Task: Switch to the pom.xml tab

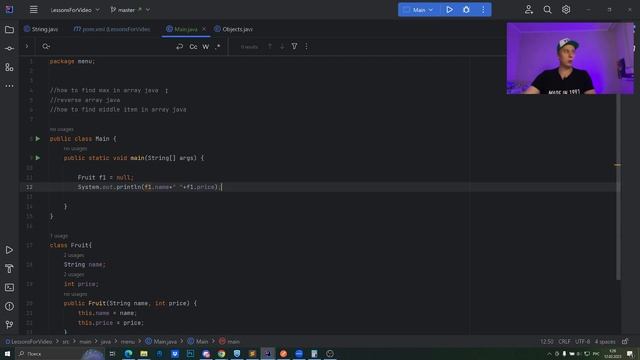Action: [x=112, y=29]
